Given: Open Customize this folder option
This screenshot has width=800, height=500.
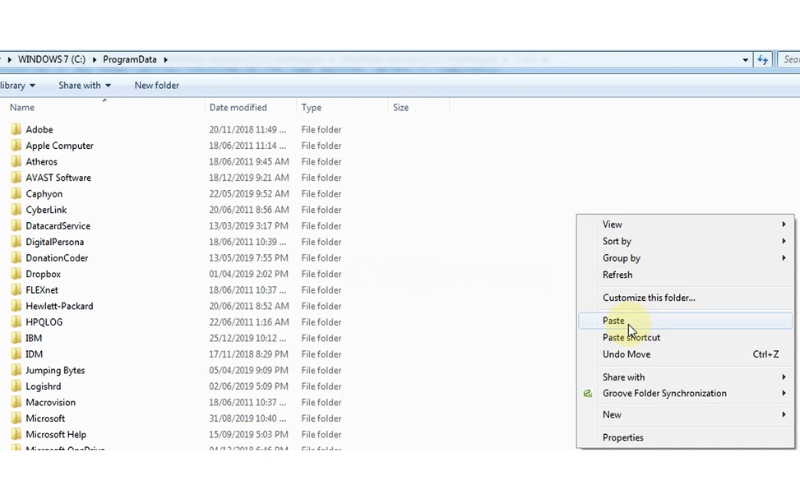Looking at the screenshot, I should coord(686,298).
